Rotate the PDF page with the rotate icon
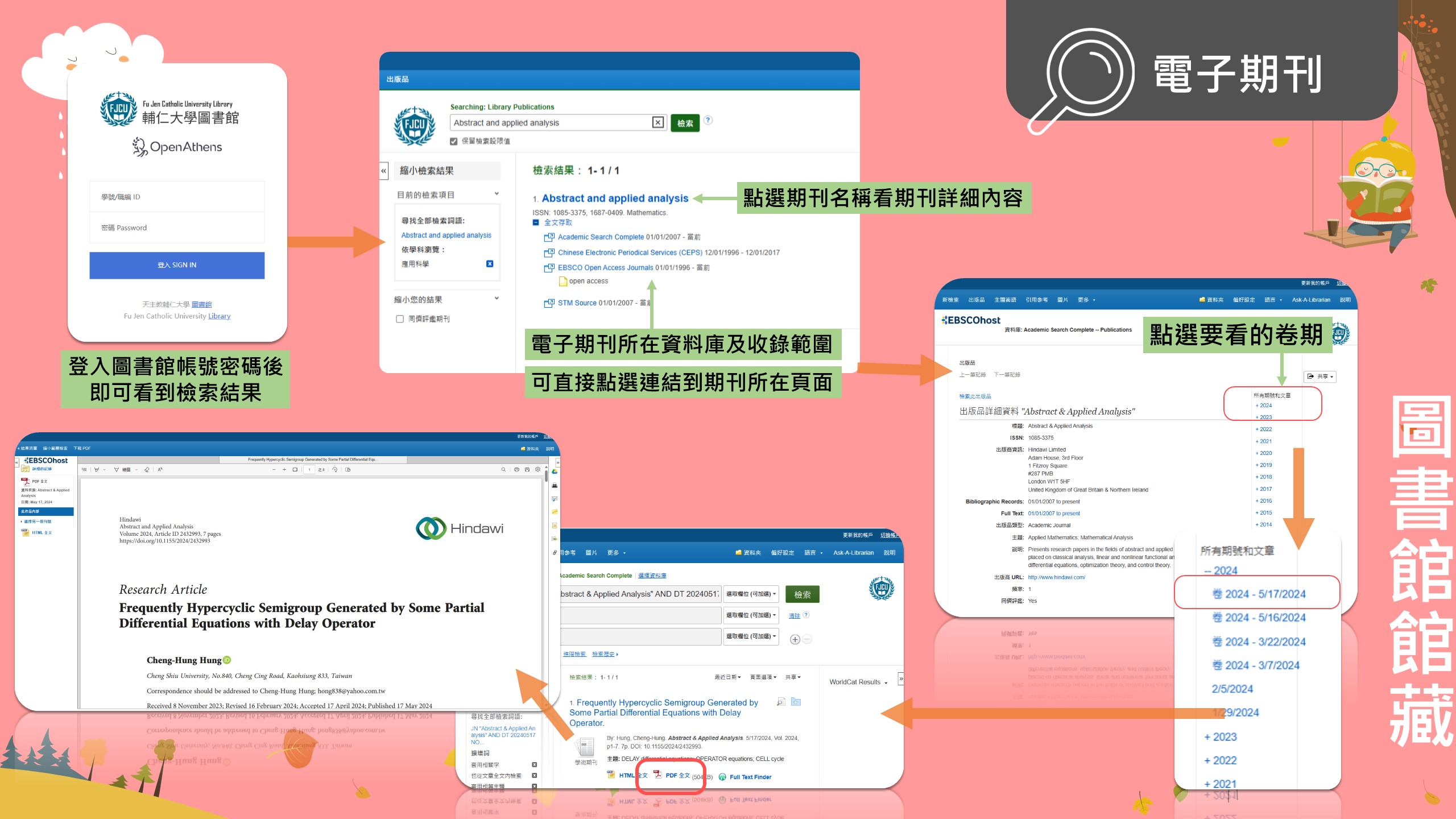This screenshot has width=1456, height=819. [335, 470]
